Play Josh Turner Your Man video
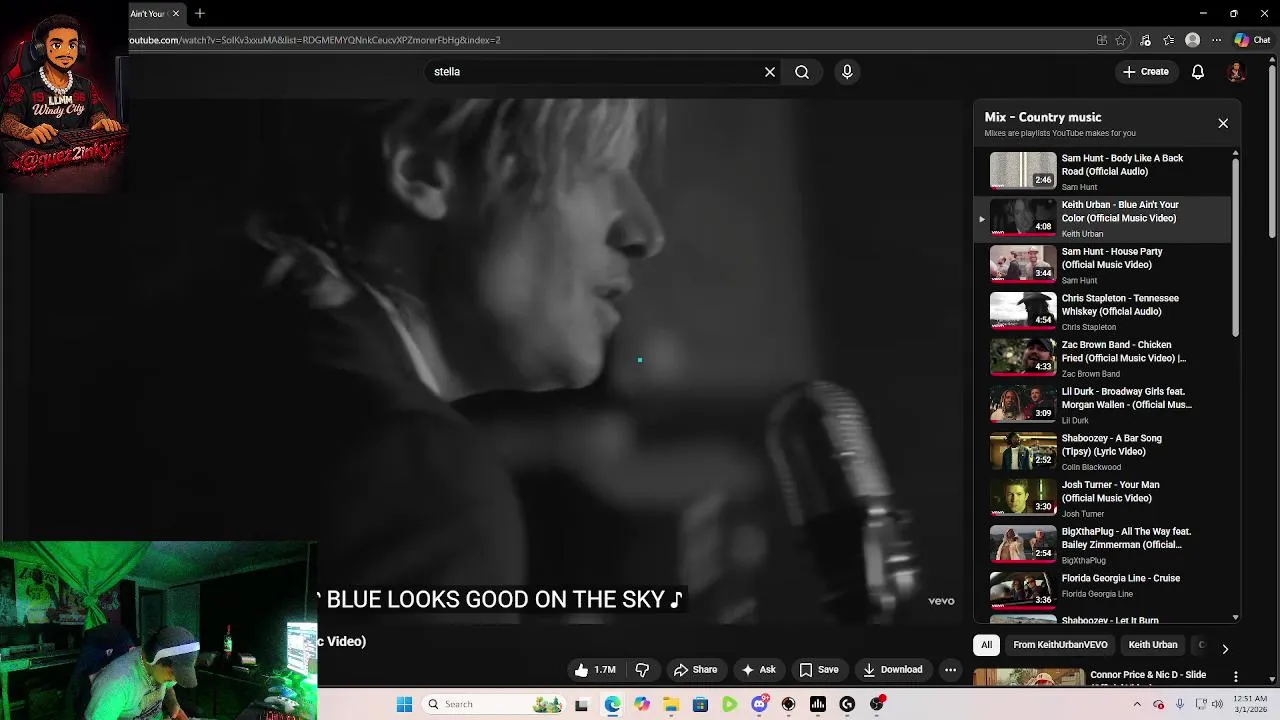 coord(1104,498)
